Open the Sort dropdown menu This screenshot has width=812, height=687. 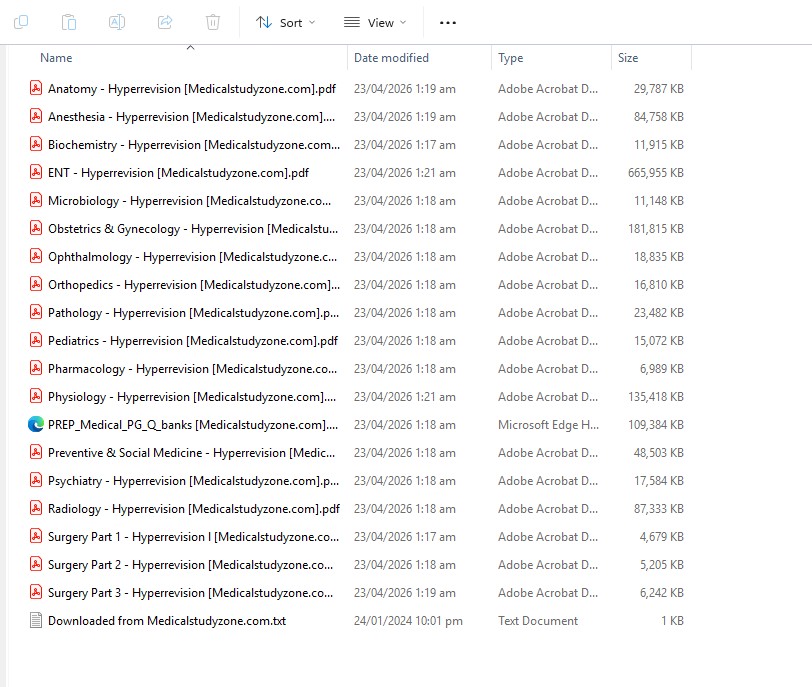285,22
